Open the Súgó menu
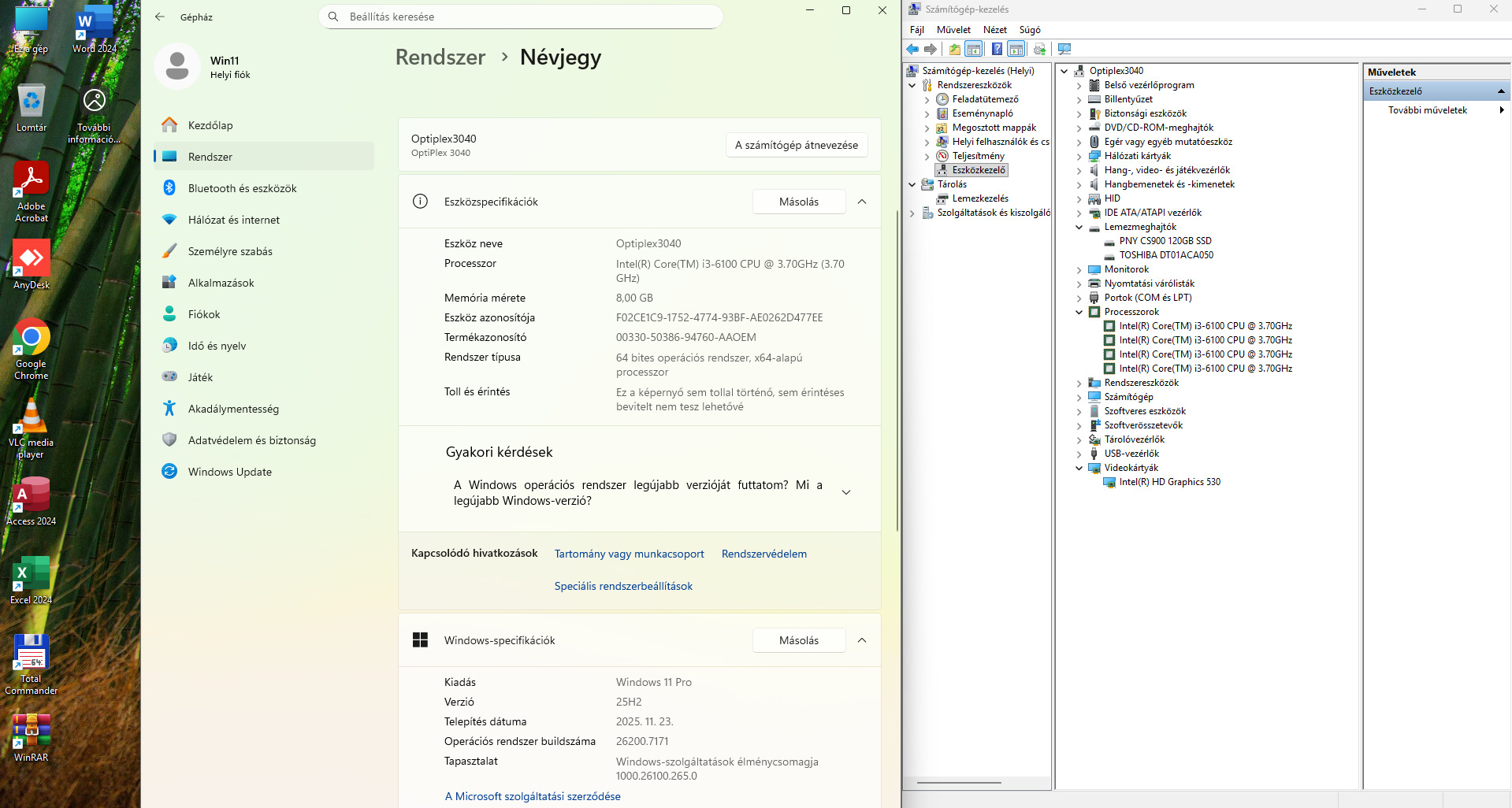 1030,30
